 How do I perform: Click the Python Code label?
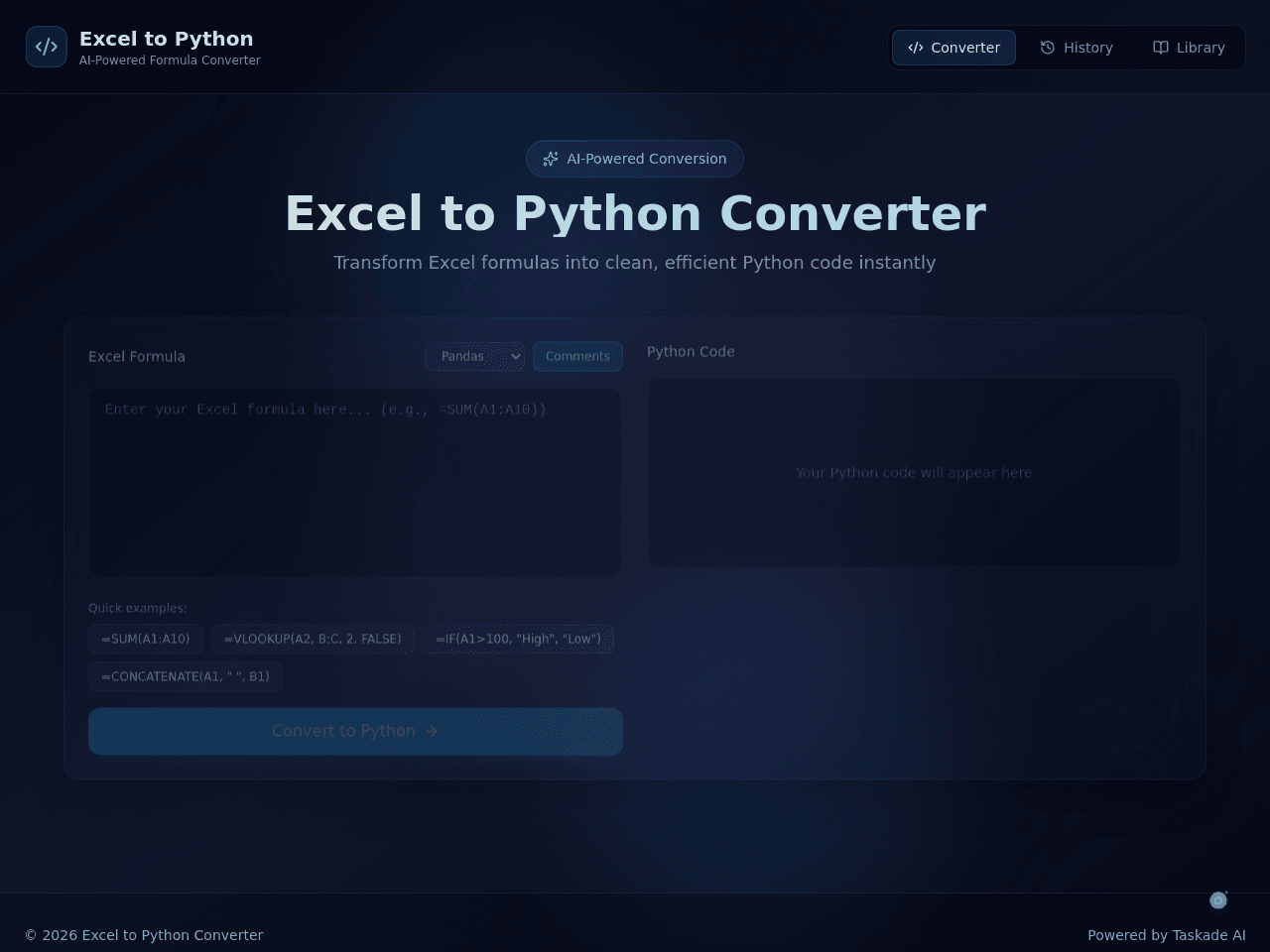691,352
